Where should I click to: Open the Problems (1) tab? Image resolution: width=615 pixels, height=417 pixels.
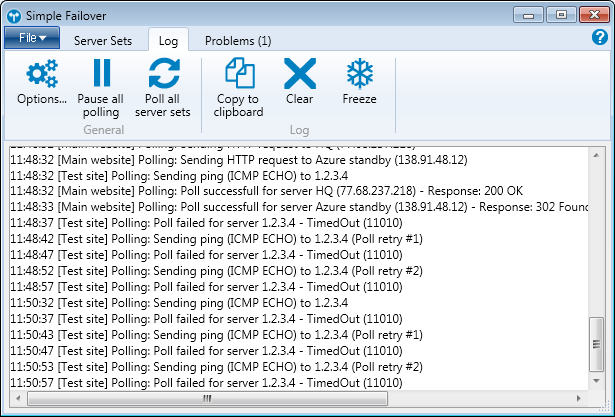click(x=237, y=41)
